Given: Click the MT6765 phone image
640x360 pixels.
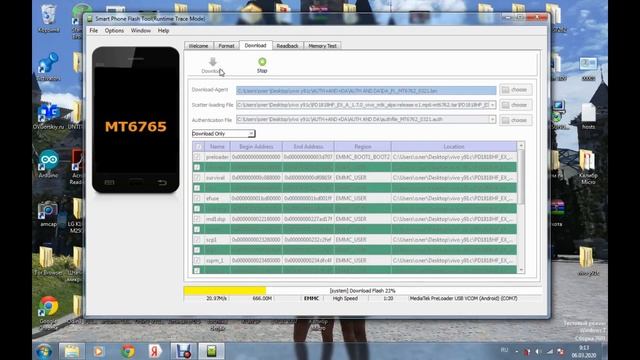Looking at the screenshot, I should [x=136, y=120].
